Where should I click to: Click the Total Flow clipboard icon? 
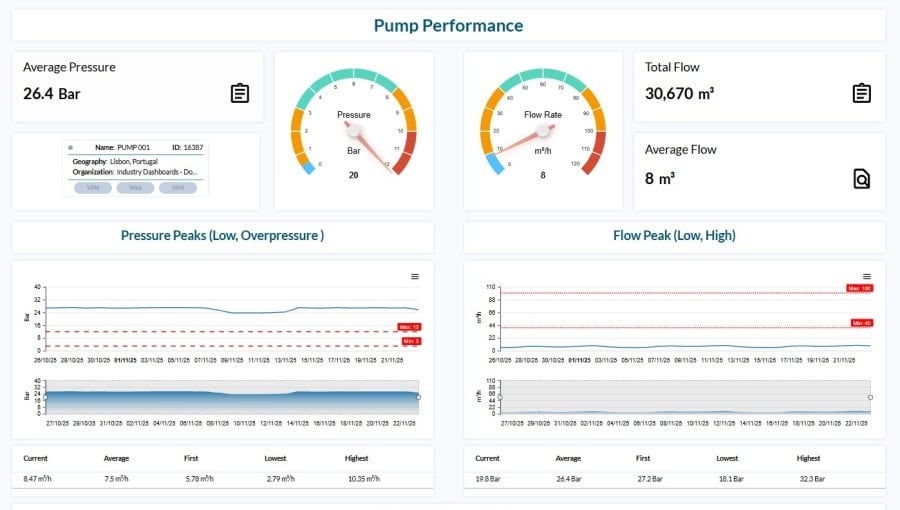pyautogui.click(x=861, y=93)
